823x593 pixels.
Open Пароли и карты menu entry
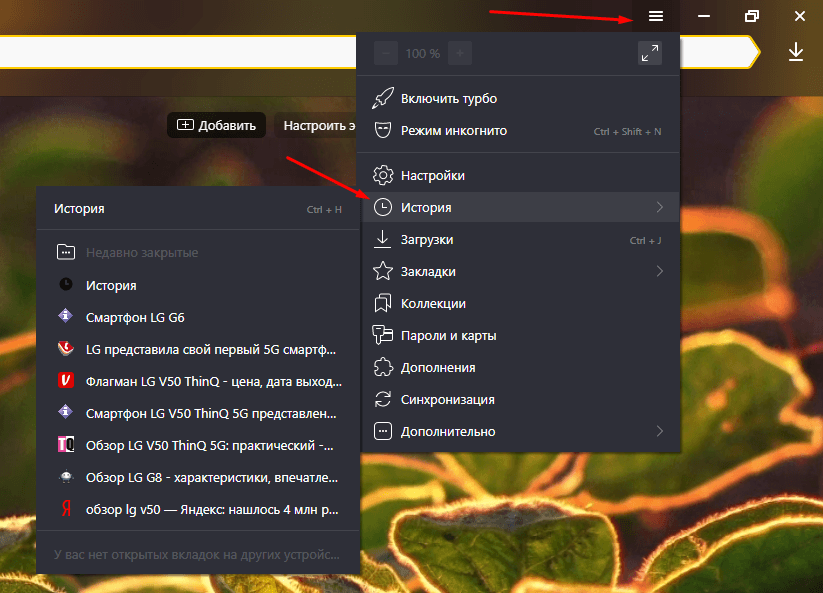pyautogui.click(x=518, y=335)
